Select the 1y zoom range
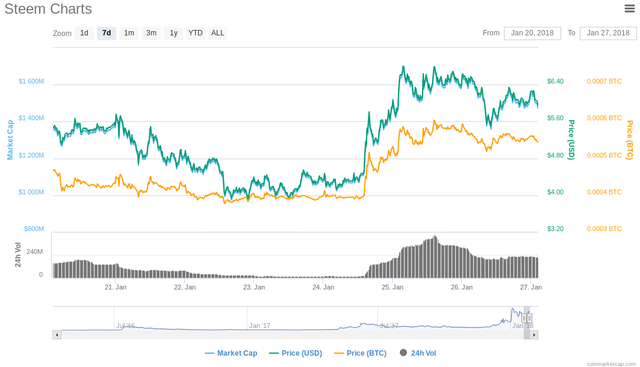 point(174,33)
